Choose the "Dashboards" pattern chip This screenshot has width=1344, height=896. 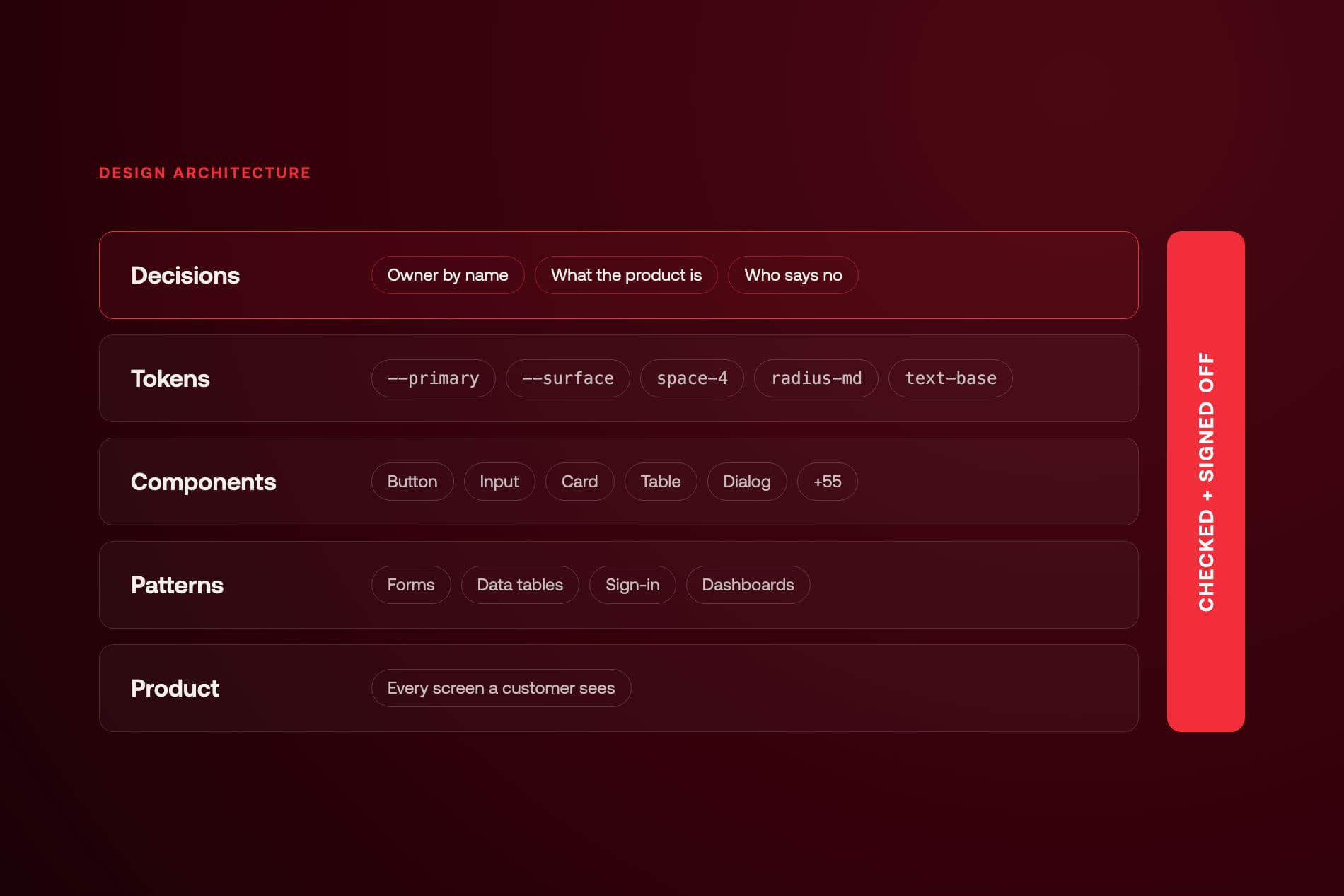748,585
